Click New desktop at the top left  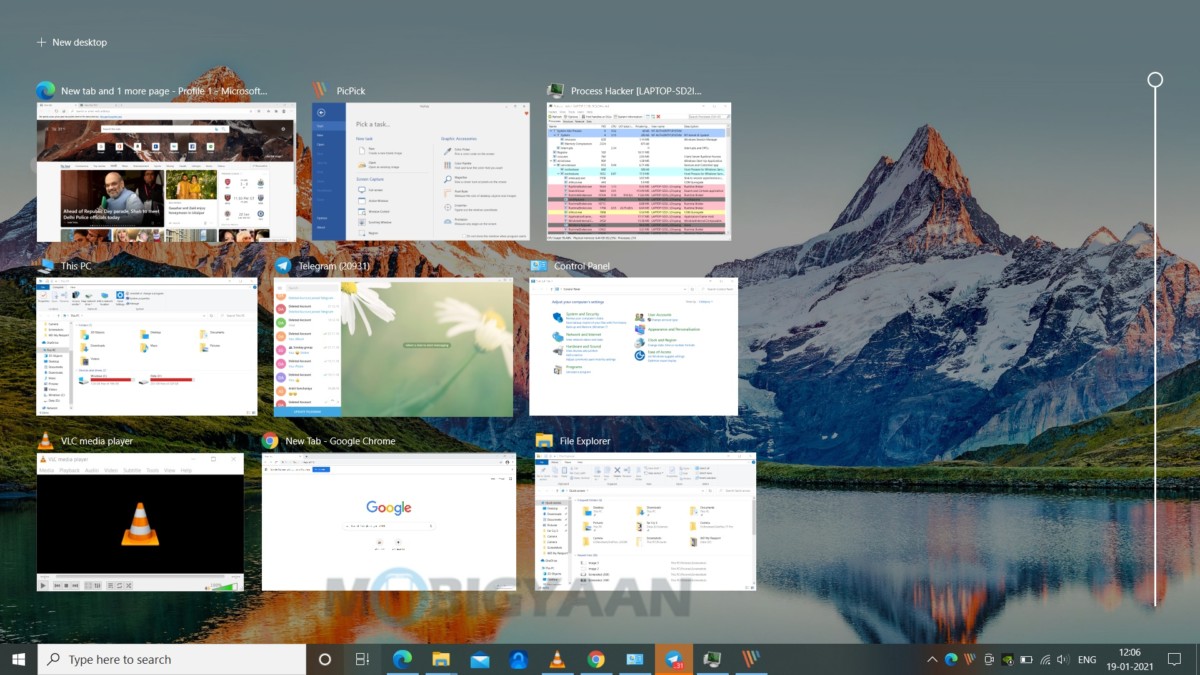pyautogui.click(x=71, y=42)
